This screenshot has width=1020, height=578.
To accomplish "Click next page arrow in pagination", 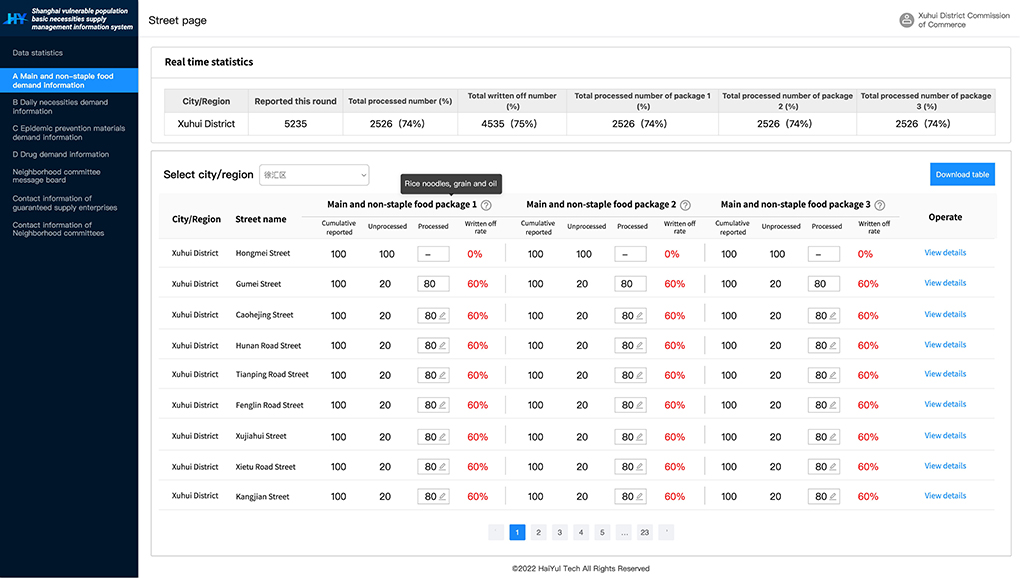I will pos(666,532).
